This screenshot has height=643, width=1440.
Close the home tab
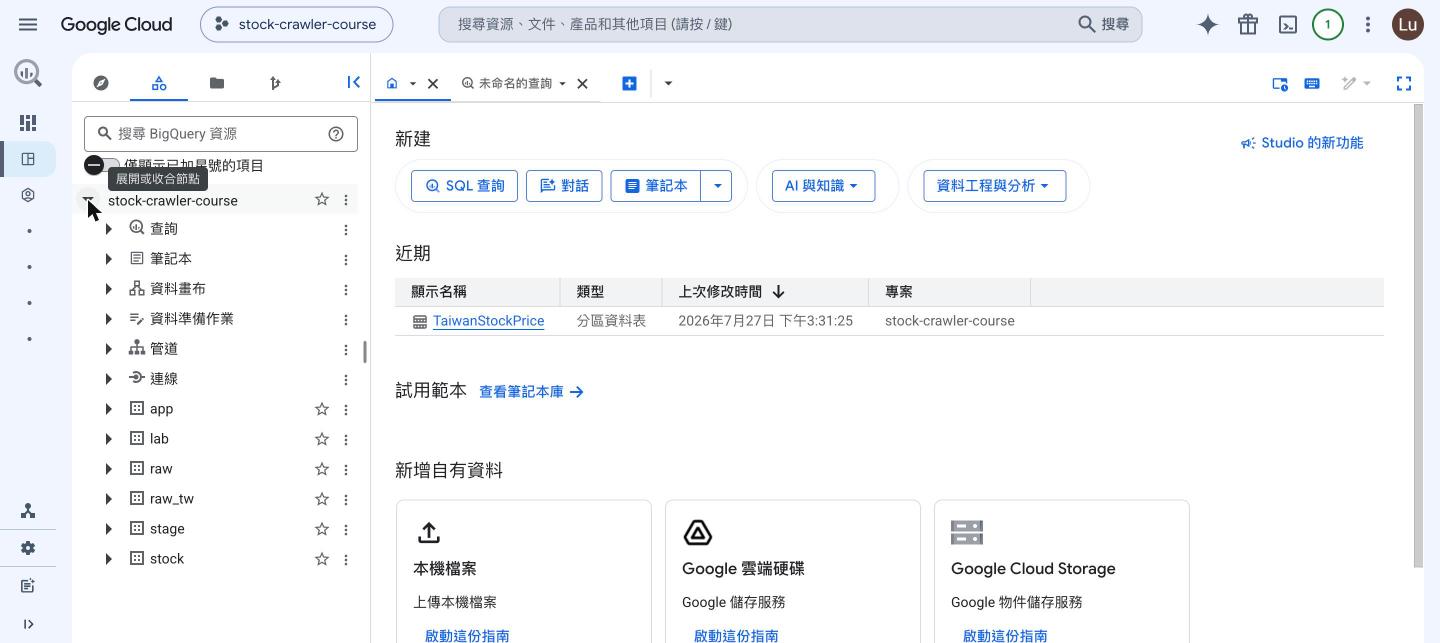(433, 83)
